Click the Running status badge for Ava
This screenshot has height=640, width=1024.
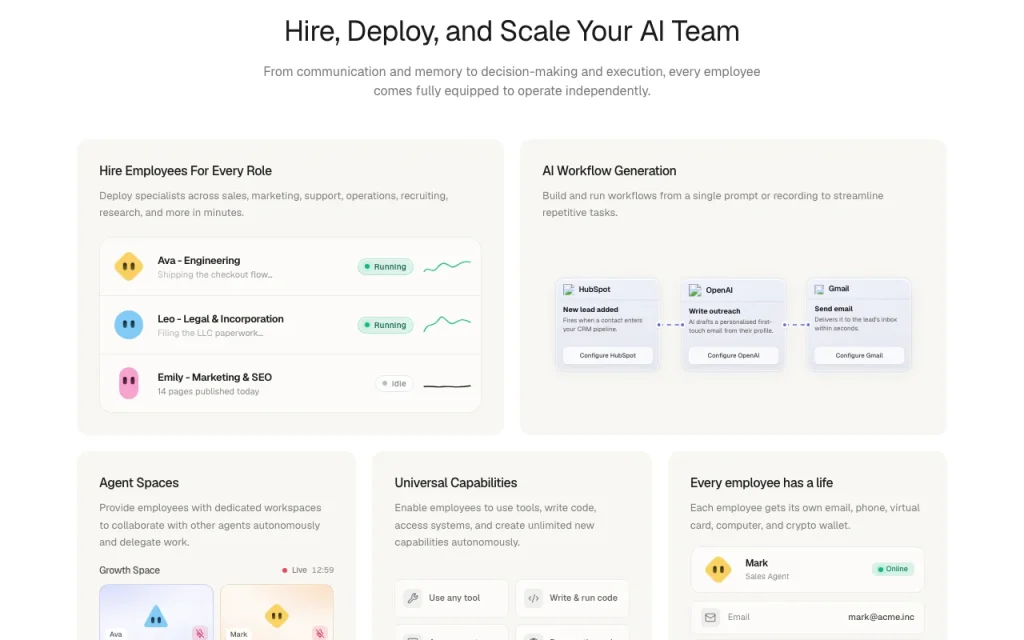click(385, 266)
